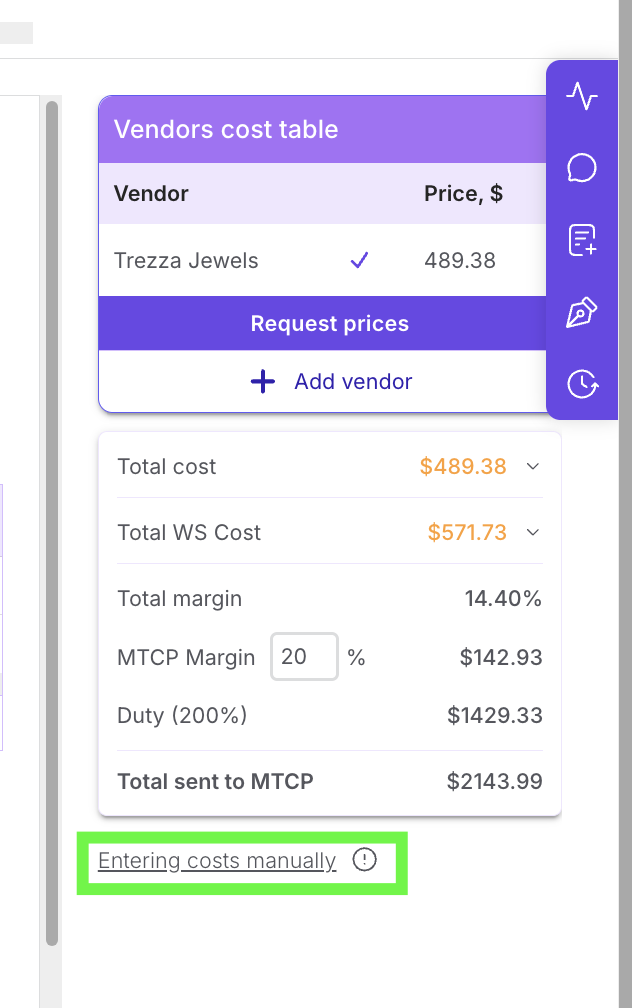Click the Price, $ column header

click(463, 194)
